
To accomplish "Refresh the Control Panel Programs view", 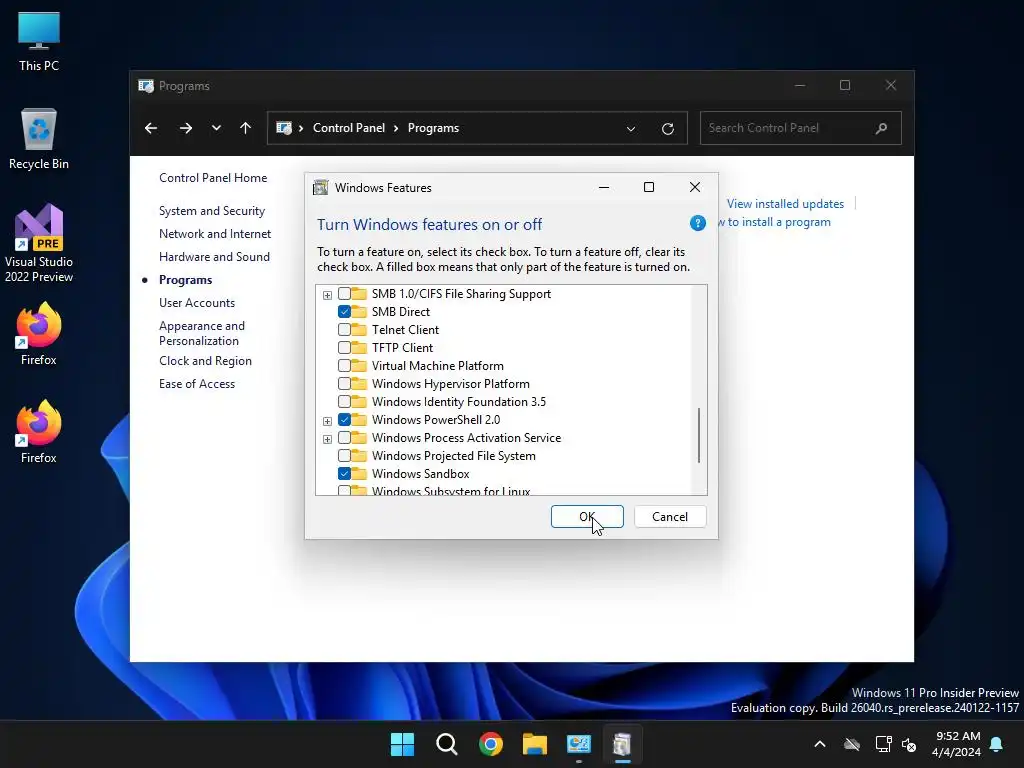I will [667, 129].
